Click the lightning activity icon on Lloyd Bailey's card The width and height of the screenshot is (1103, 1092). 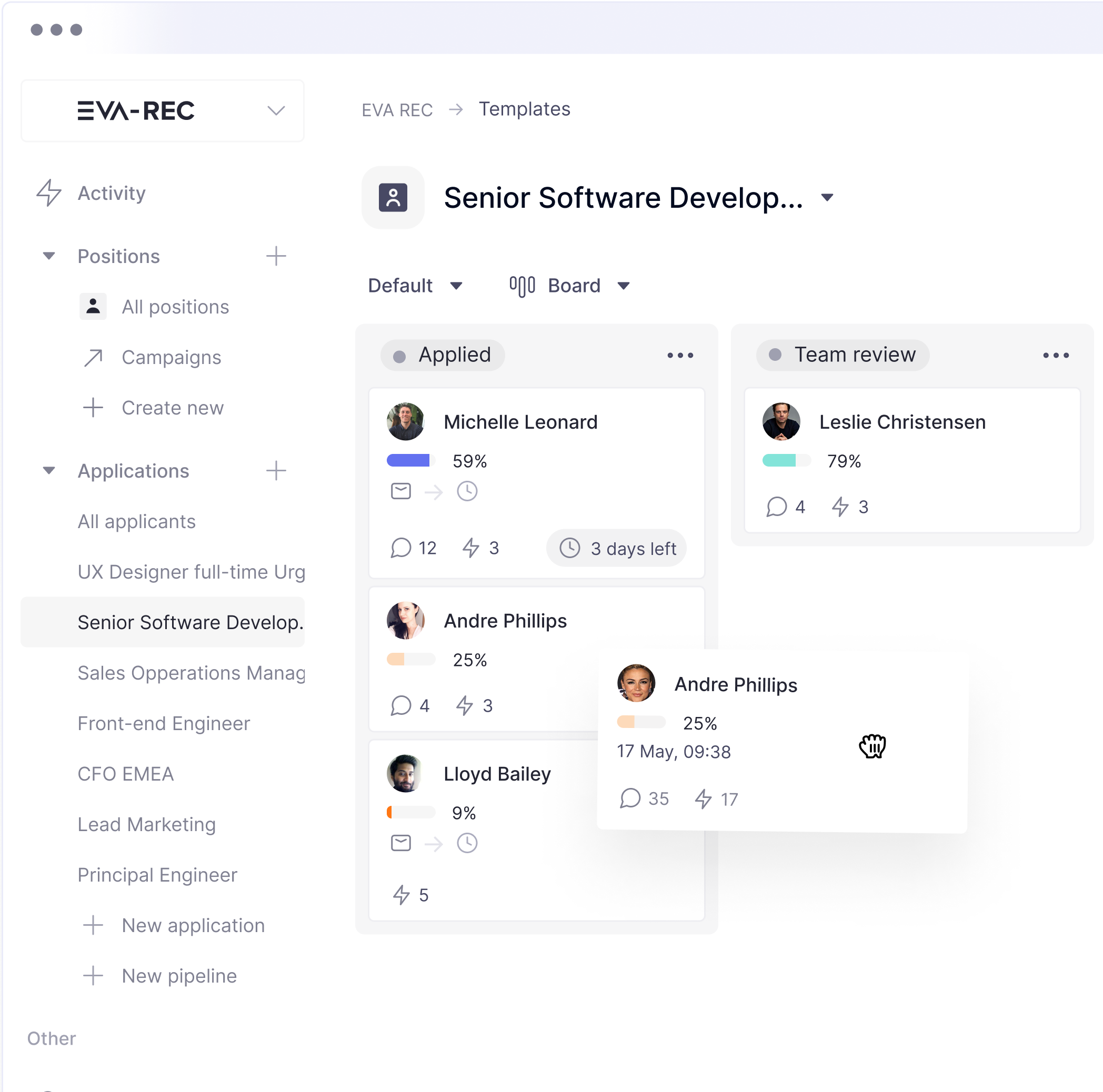403,895
